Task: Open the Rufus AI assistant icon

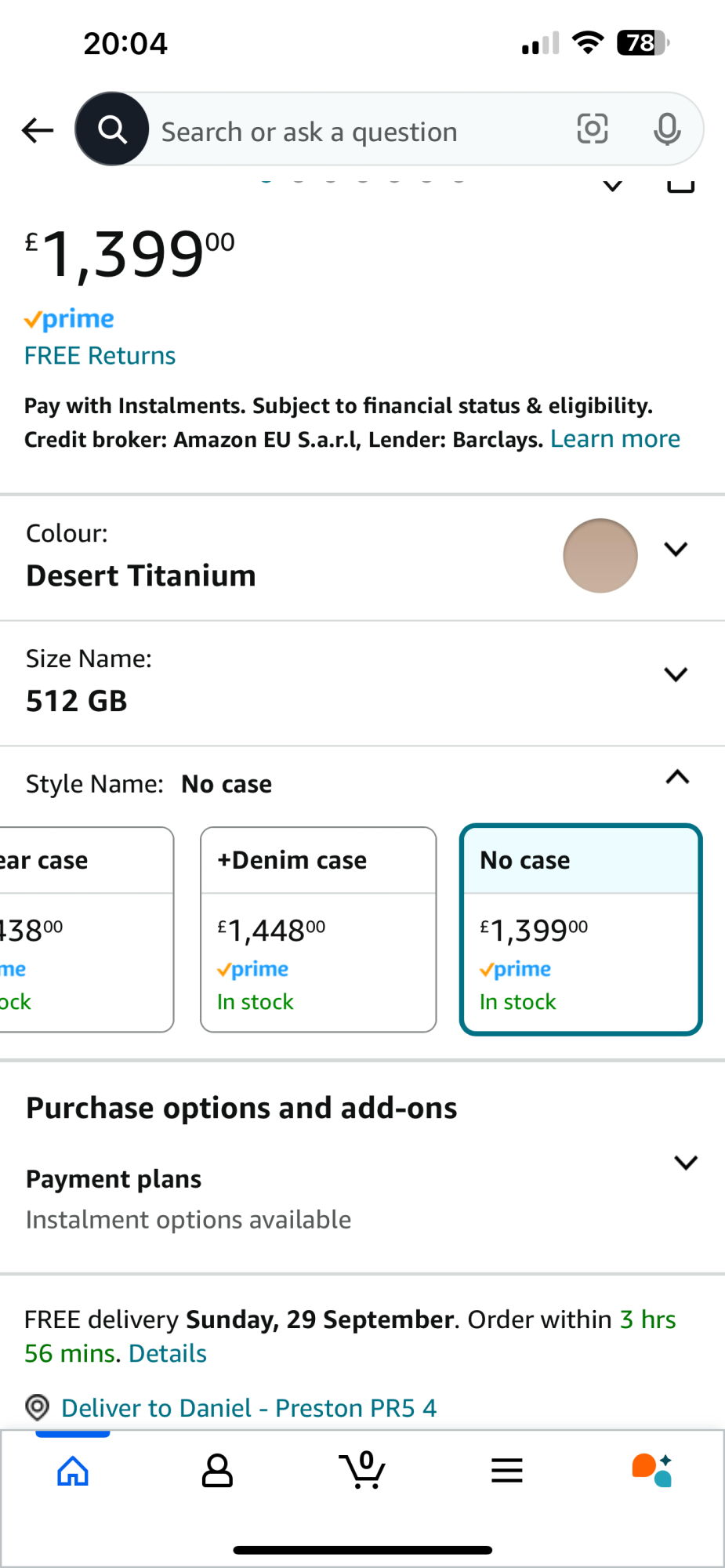Action: [x=652, y=1471]
